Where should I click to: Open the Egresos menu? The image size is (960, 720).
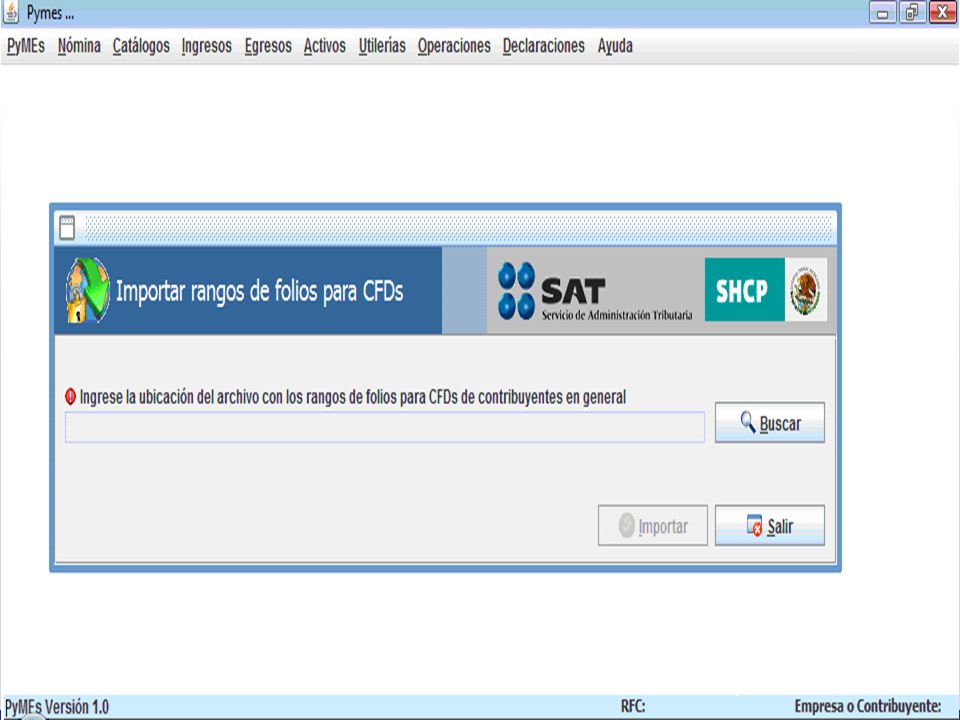tap(268, 46)
